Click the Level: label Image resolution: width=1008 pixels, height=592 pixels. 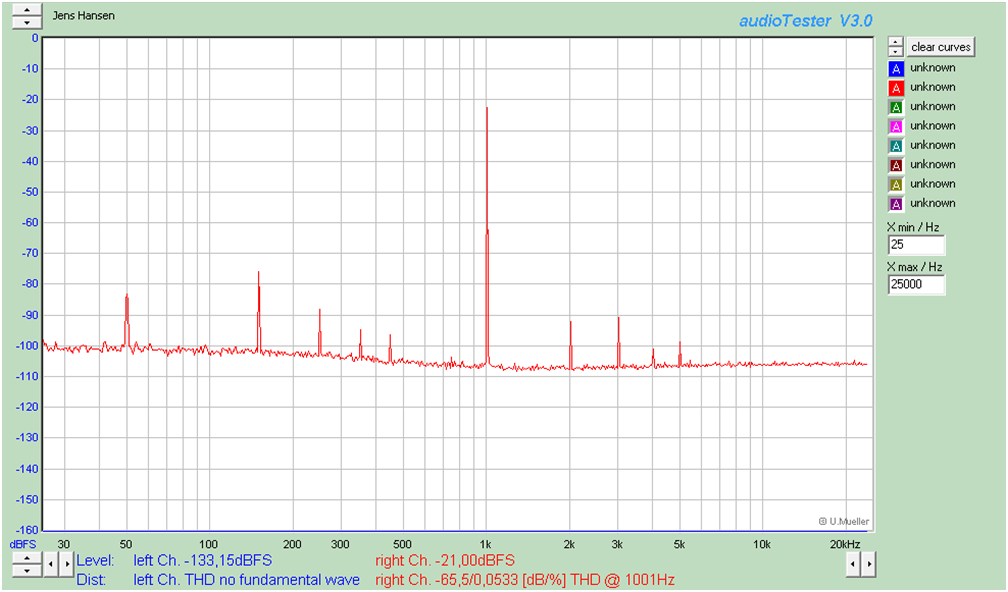point(95,561)
